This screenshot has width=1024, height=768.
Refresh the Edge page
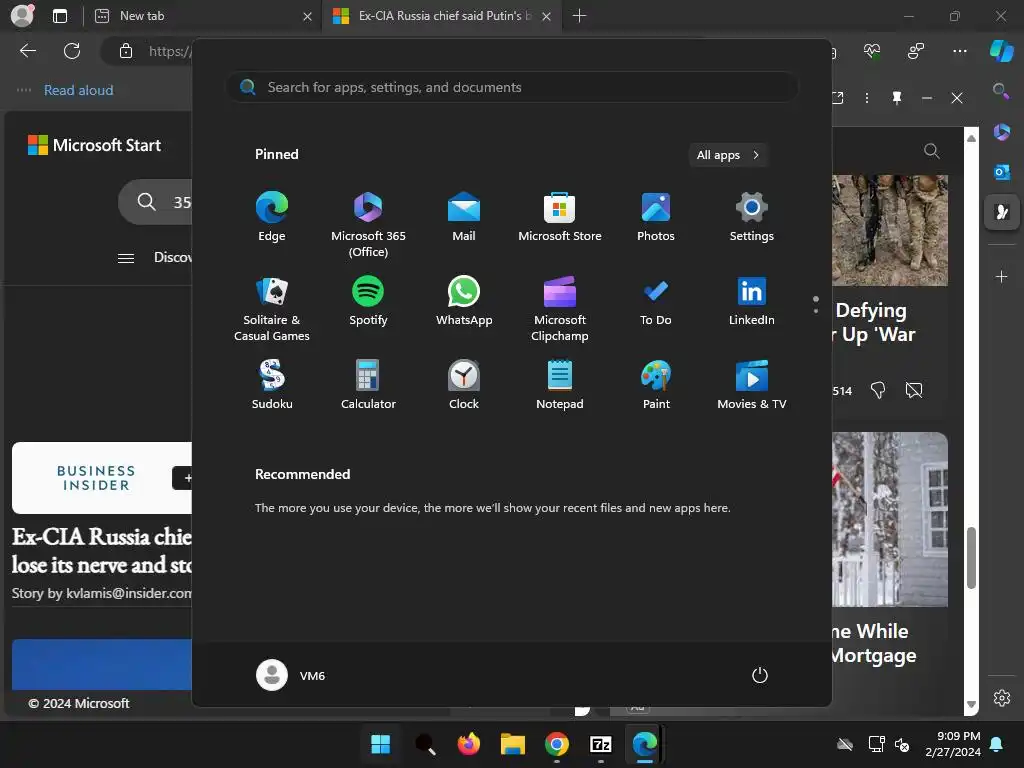72,51
